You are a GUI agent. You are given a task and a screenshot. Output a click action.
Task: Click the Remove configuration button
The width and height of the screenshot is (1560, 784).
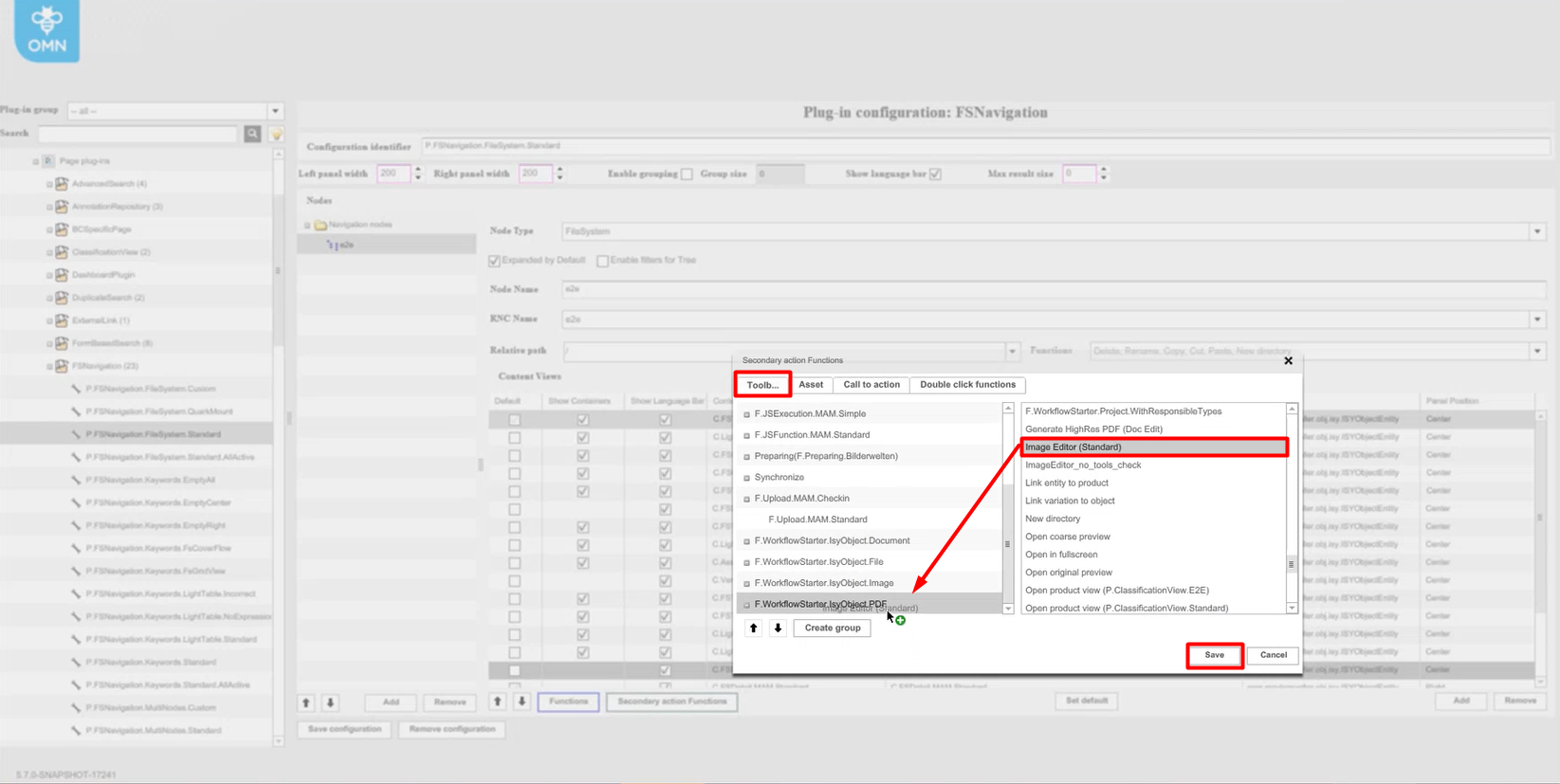pyautogui.click(x=452, y=729)
